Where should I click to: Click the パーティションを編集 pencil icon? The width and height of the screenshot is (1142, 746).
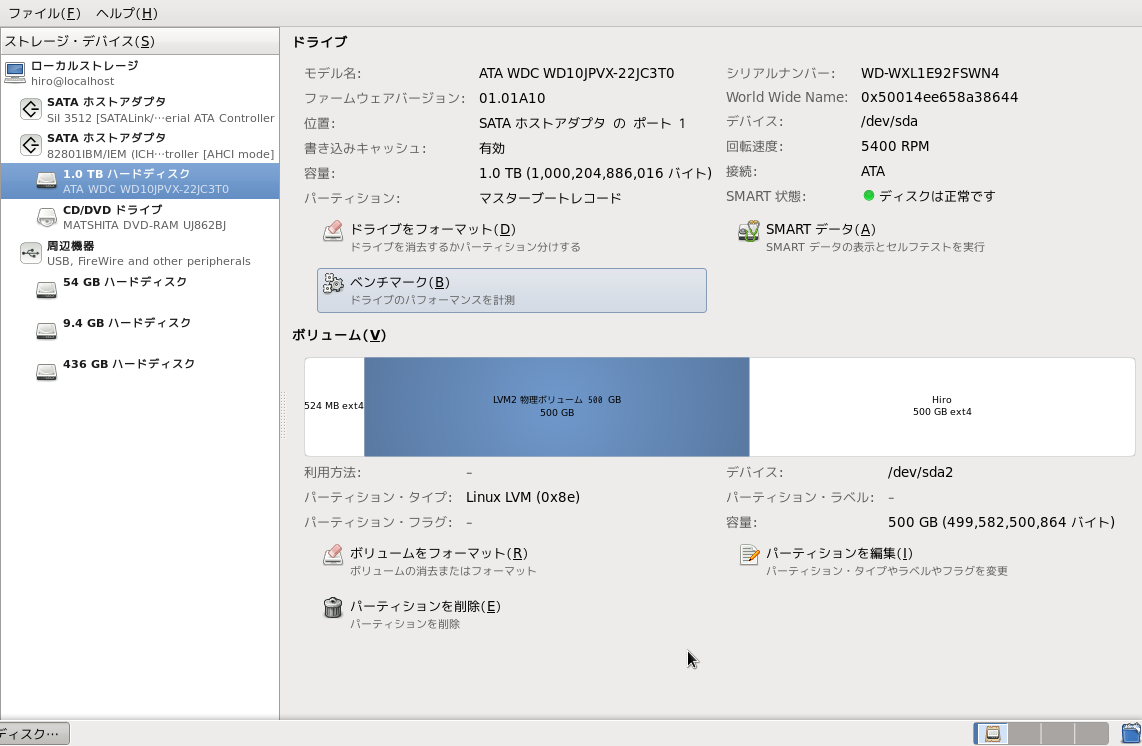[749, 555]
